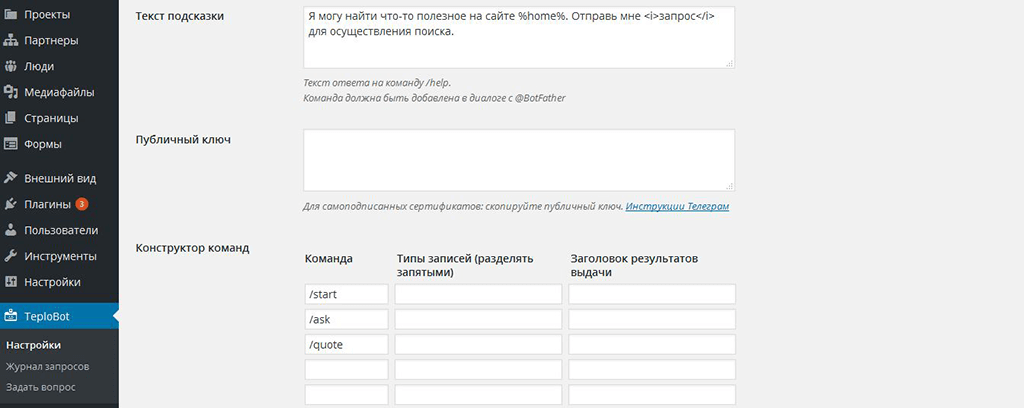Click the Plugins (Плагины) plug icon
The height and width of the screenshot is (408, 1024).
[x=10, y=204]
